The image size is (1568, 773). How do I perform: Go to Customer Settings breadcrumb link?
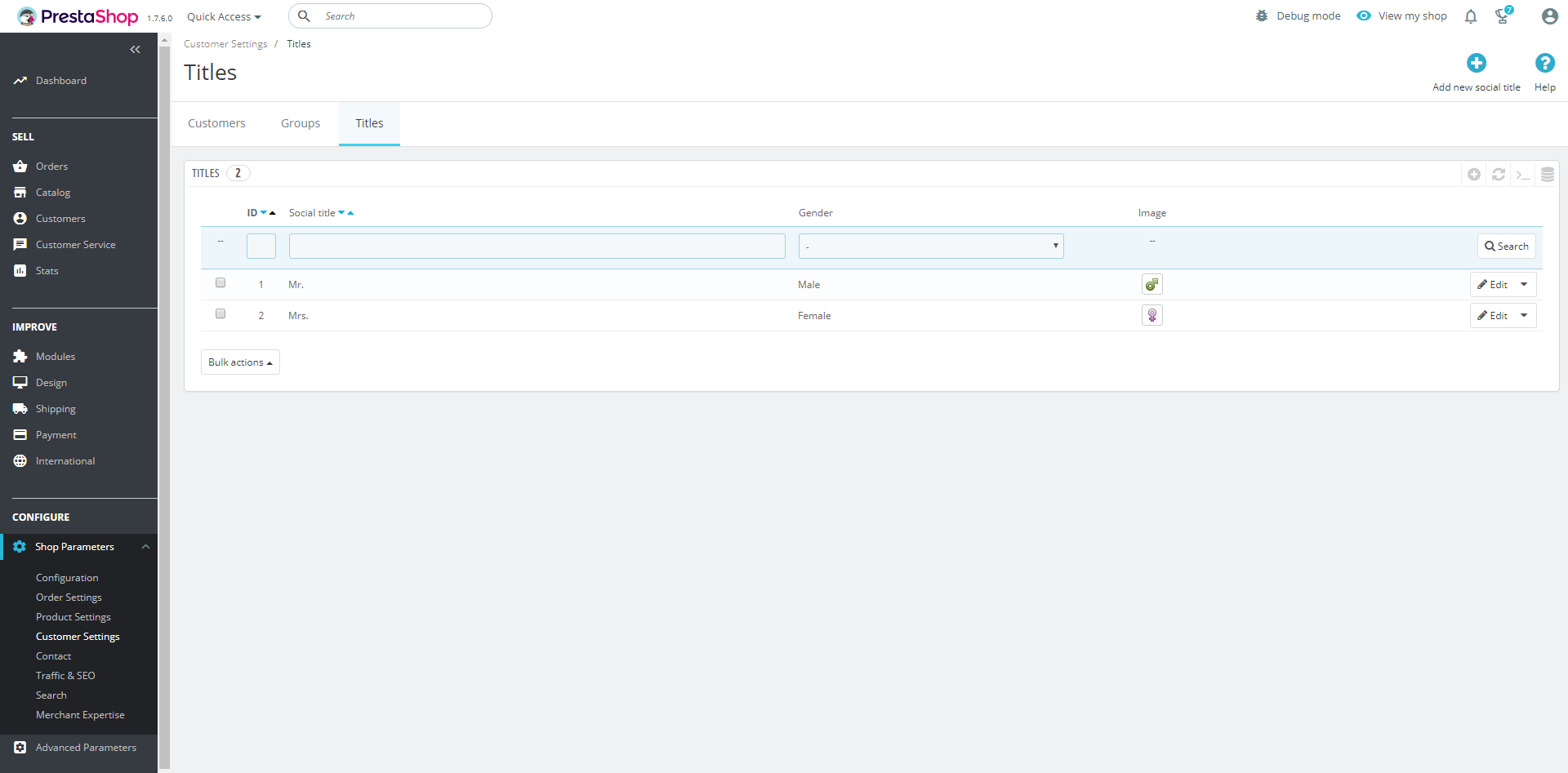(225, 44)
